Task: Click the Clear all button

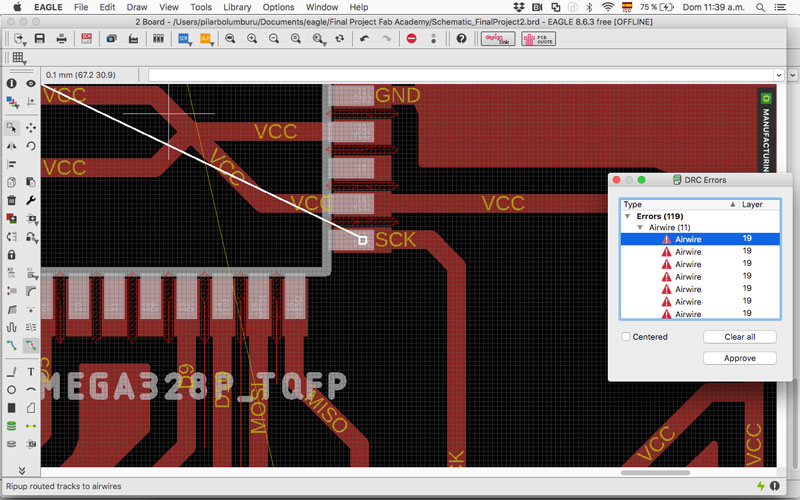Action: coord(740,337)
